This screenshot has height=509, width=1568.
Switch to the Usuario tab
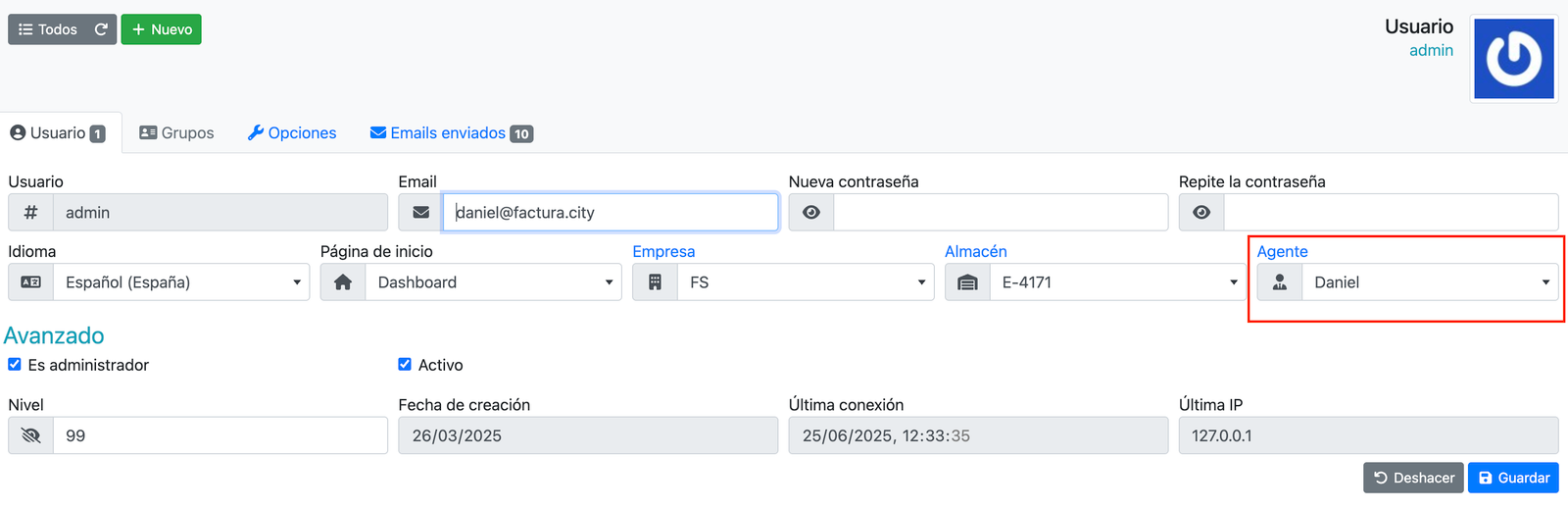(x=59, y=133)
